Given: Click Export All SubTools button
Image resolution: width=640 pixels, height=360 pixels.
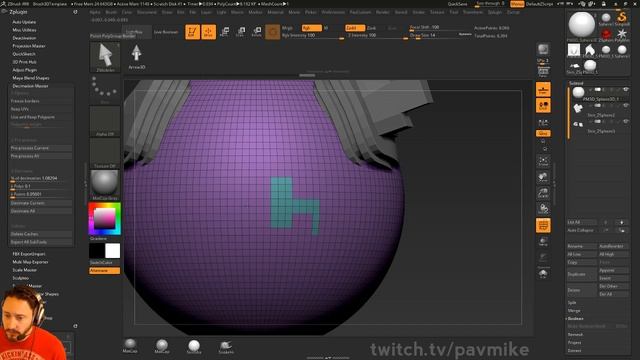Looking at the screenshot, I should 41,242.
